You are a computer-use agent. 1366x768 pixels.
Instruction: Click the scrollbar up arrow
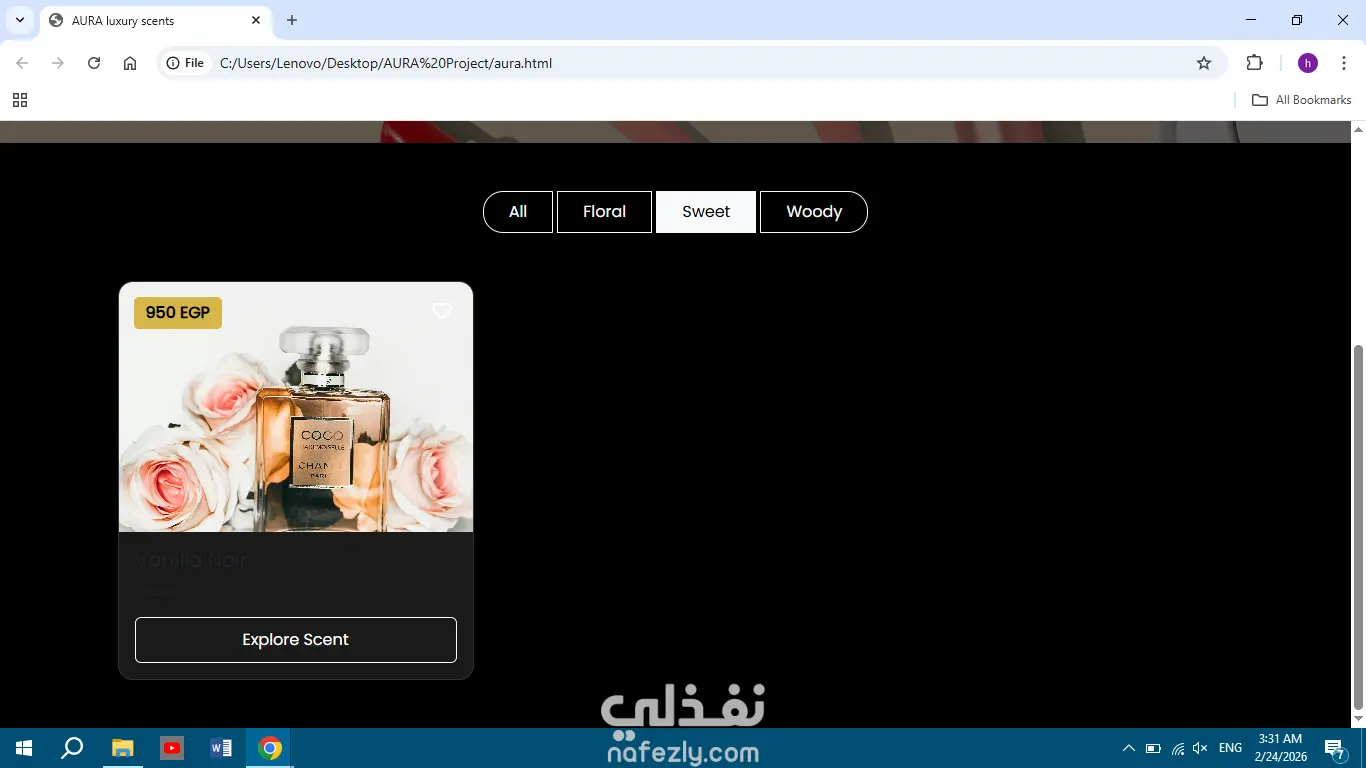[1358, 129]
